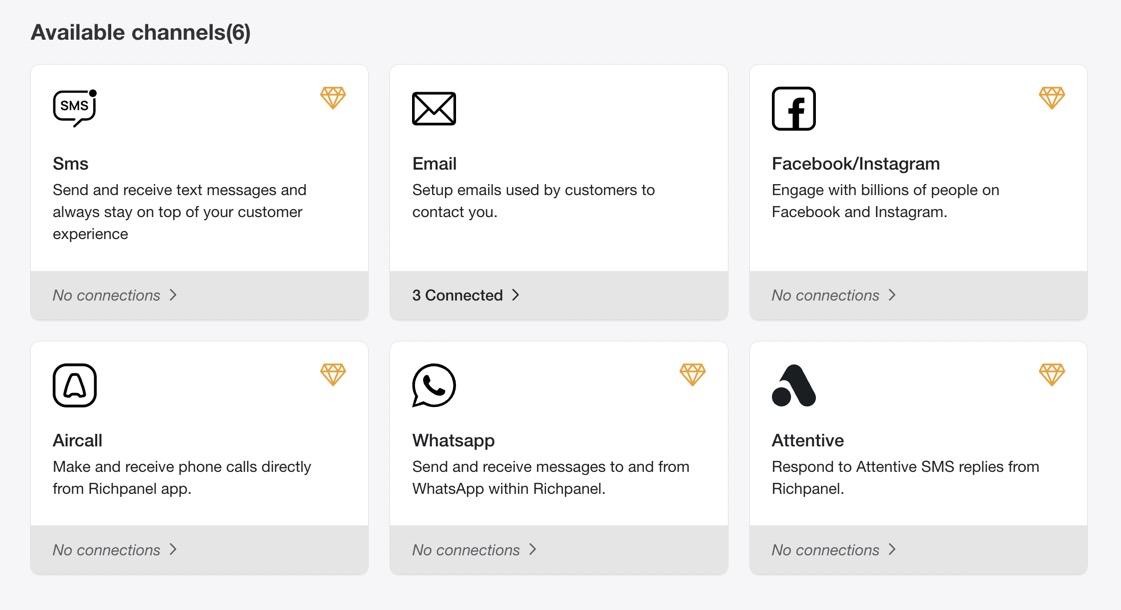The image size is (1121, 610).
Task: Click the SMS speech bubble icon
Action: tap(74, 108)
